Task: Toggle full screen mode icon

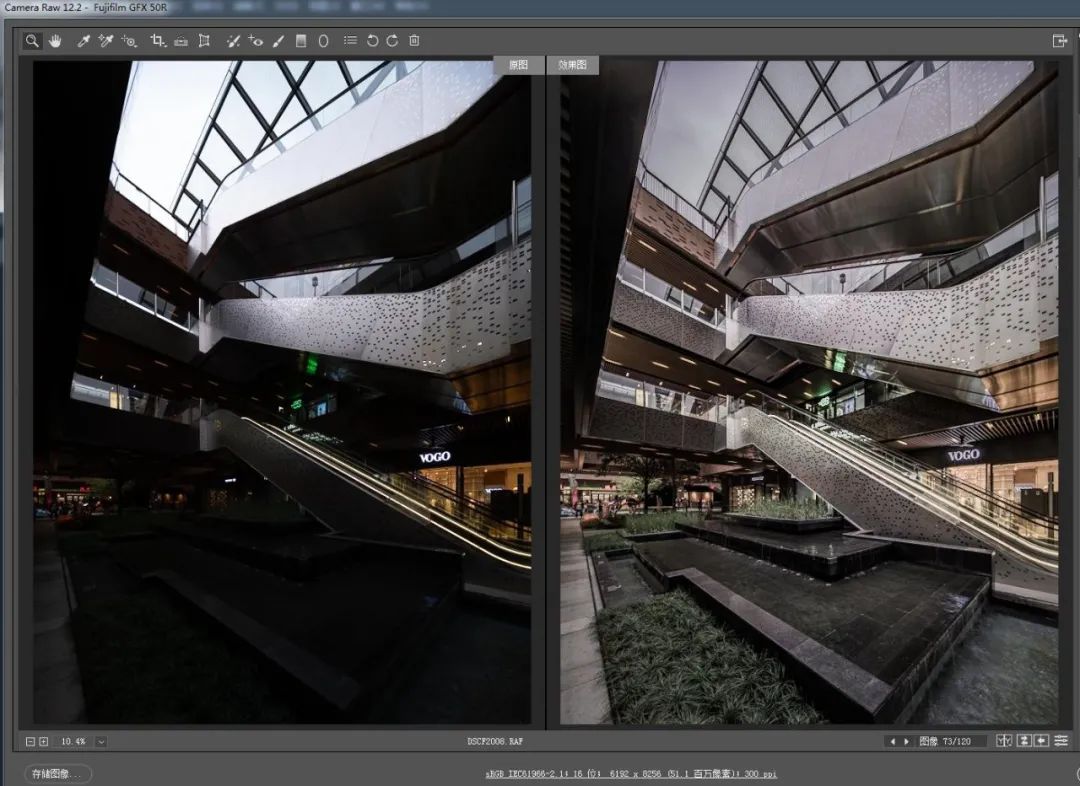Action: point(1059,41)
